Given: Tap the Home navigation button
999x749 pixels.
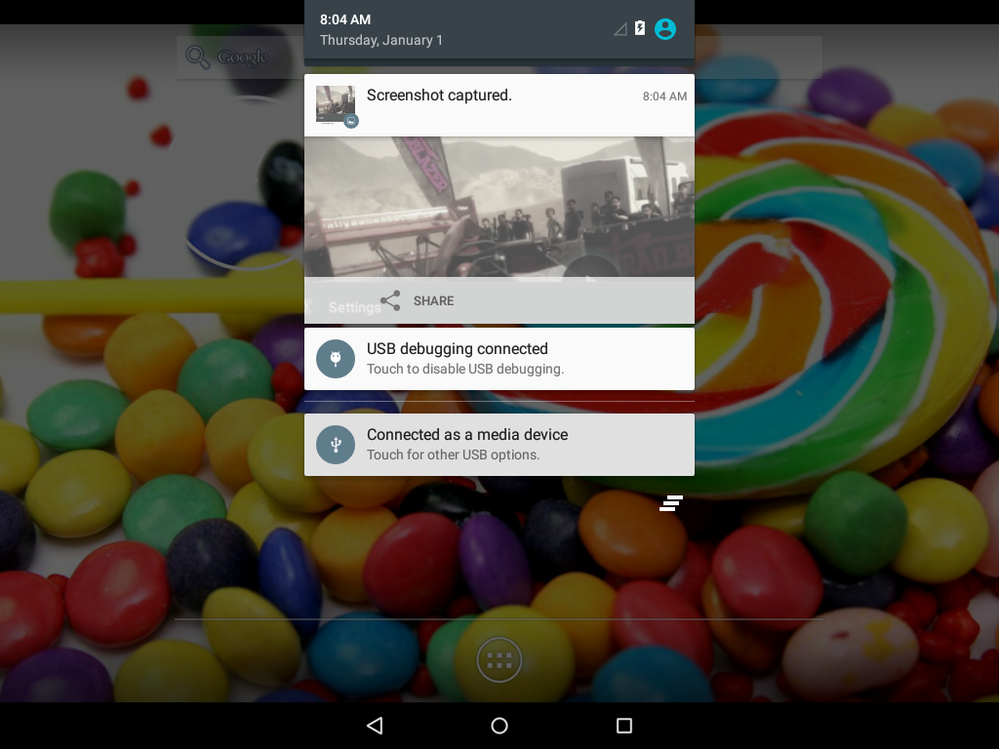Looking at the screenshot, I should tap(500, 725).
